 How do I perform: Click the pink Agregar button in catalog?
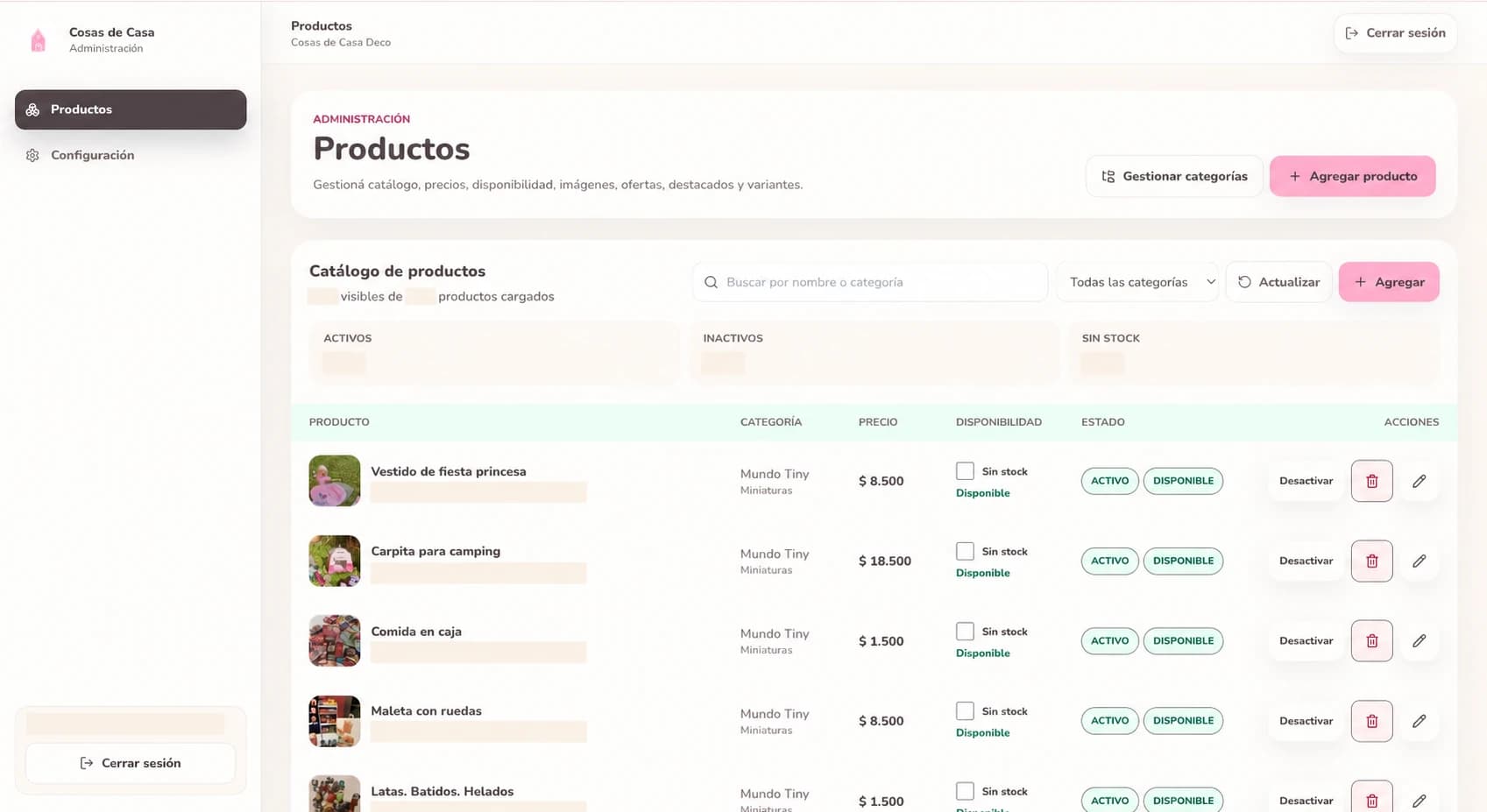click(x=1389, y=282)
